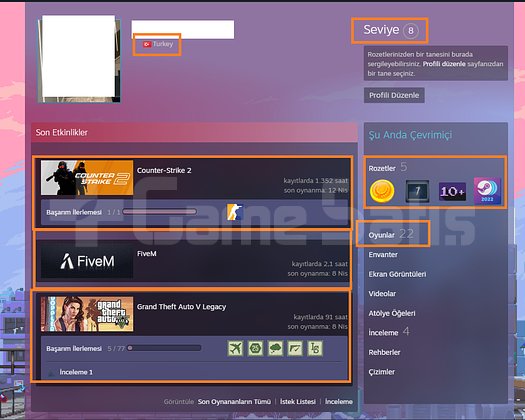Click the Turkey flag icon
This screenshot has width=525, height=420.
click(x=147, y=44)
